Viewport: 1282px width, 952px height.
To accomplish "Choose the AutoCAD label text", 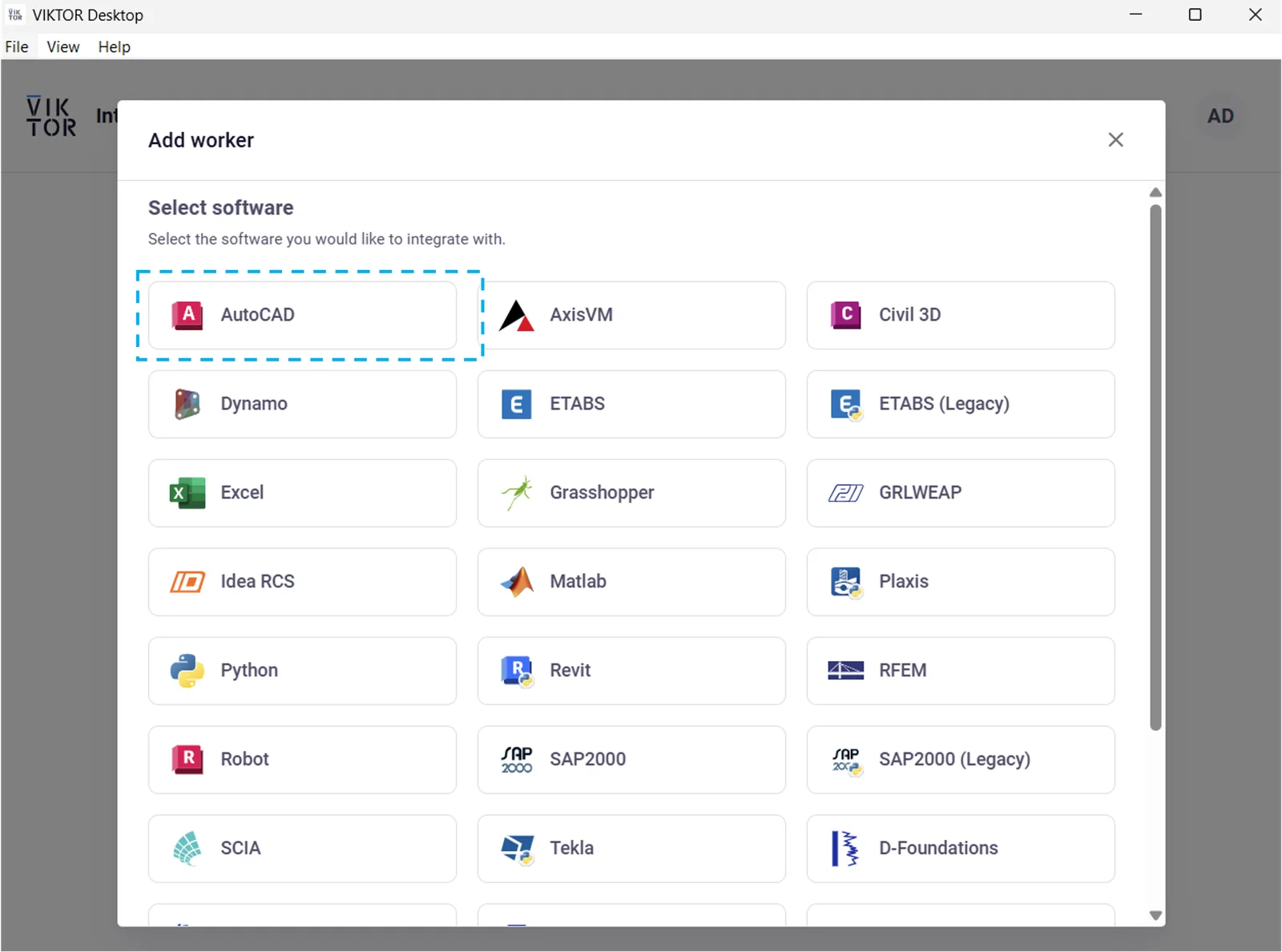I will click(x=258, y=315).
